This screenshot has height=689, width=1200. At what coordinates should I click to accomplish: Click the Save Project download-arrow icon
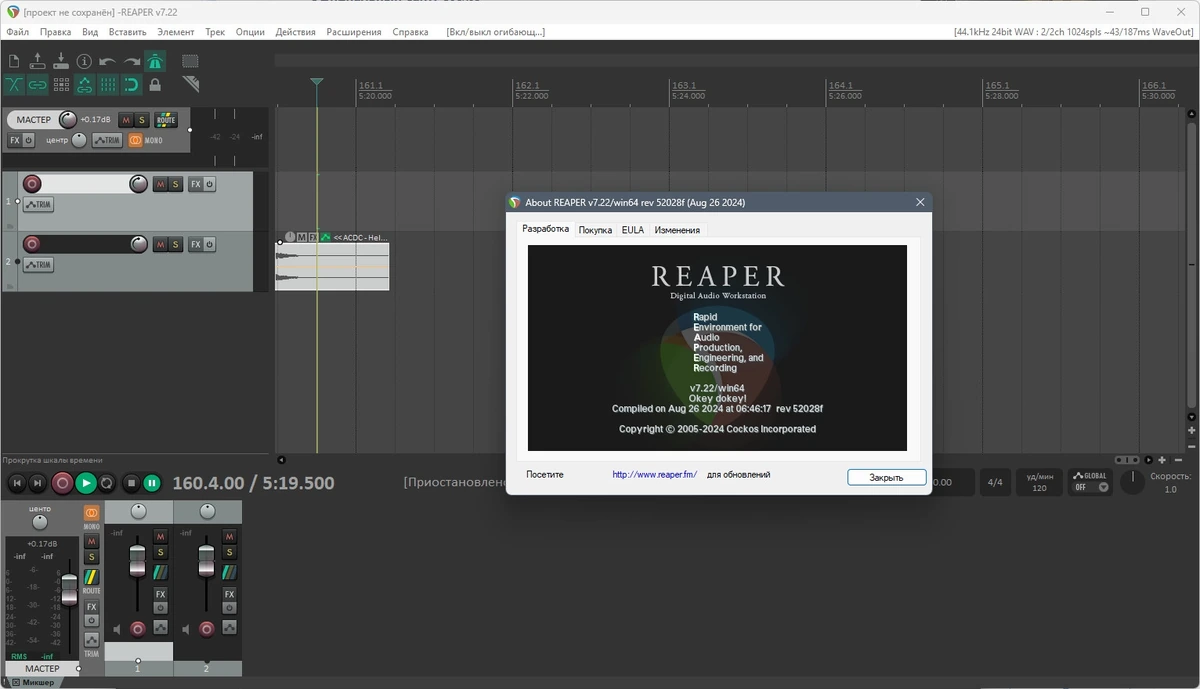point(61,61)
